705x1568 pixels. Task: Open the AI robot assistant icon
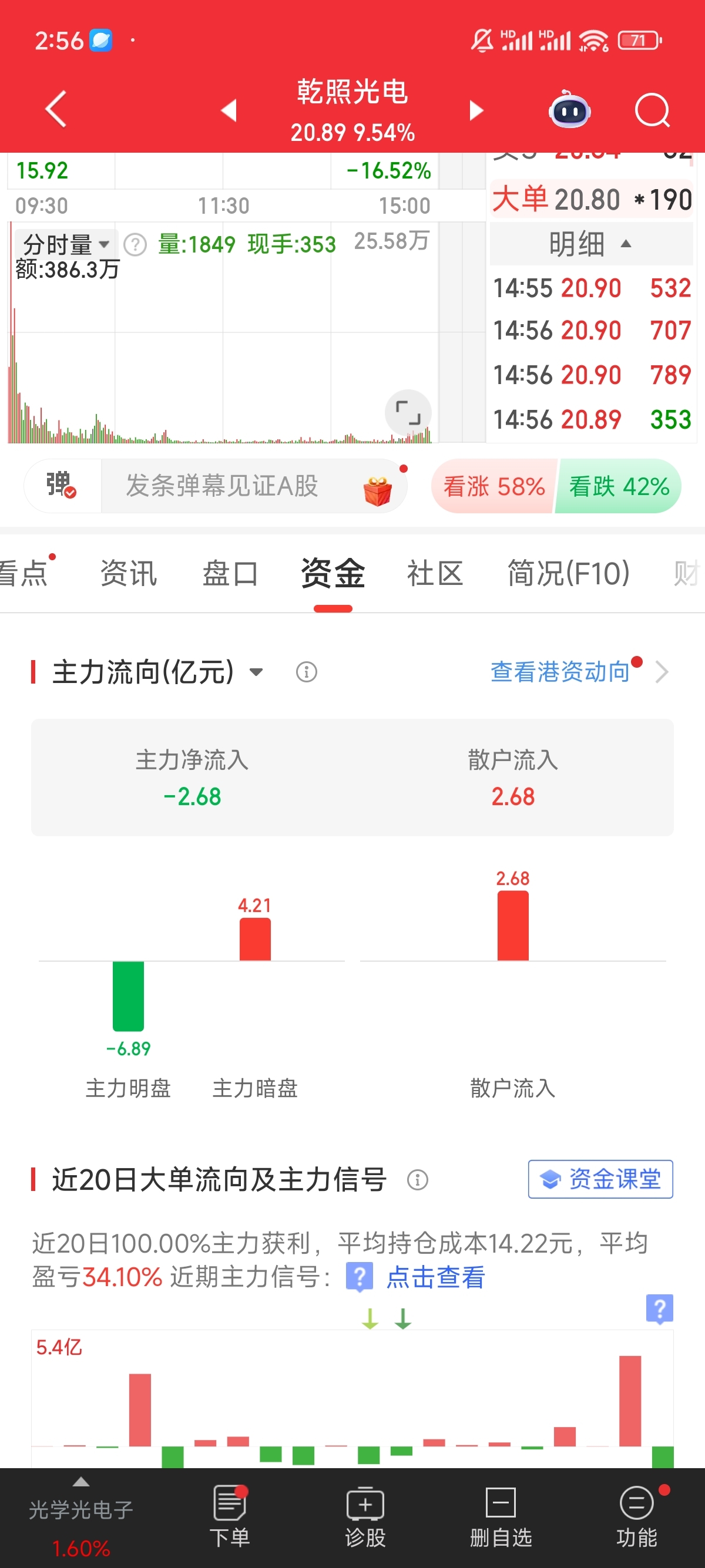[569, 110]
